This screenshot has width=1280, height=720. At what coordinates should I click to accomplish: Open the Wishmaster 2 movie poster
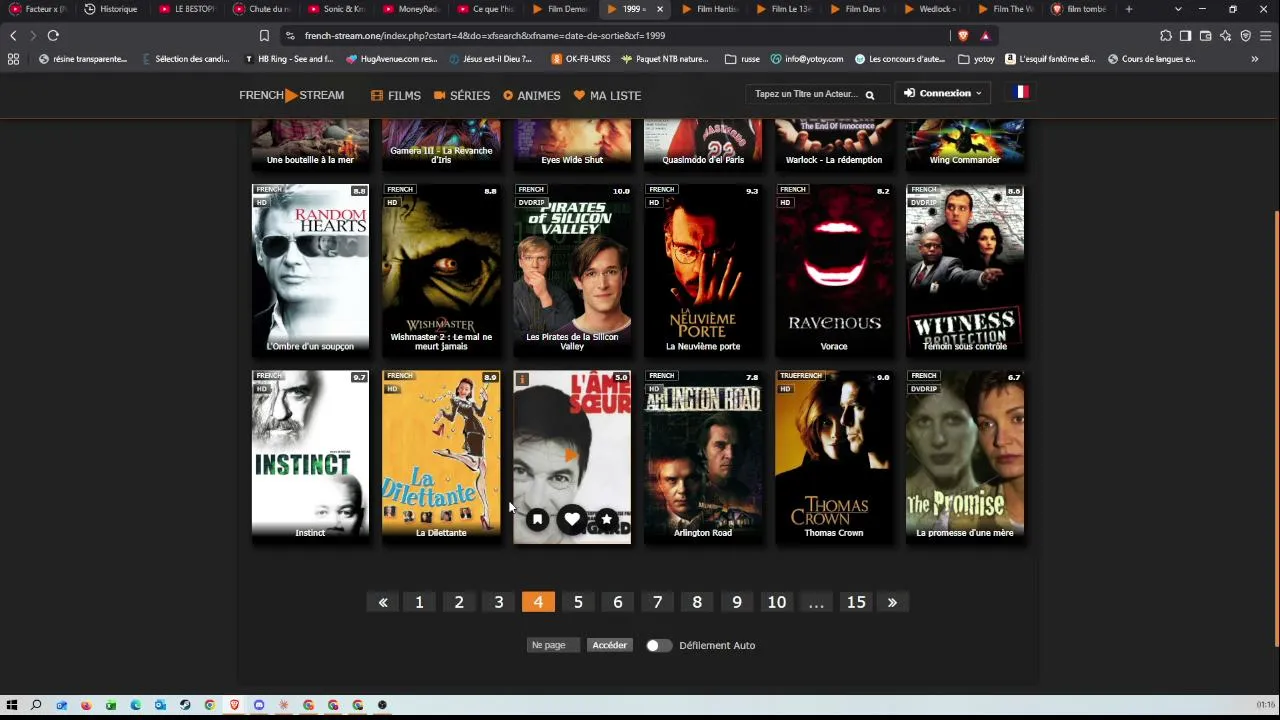tap(441, 270)
